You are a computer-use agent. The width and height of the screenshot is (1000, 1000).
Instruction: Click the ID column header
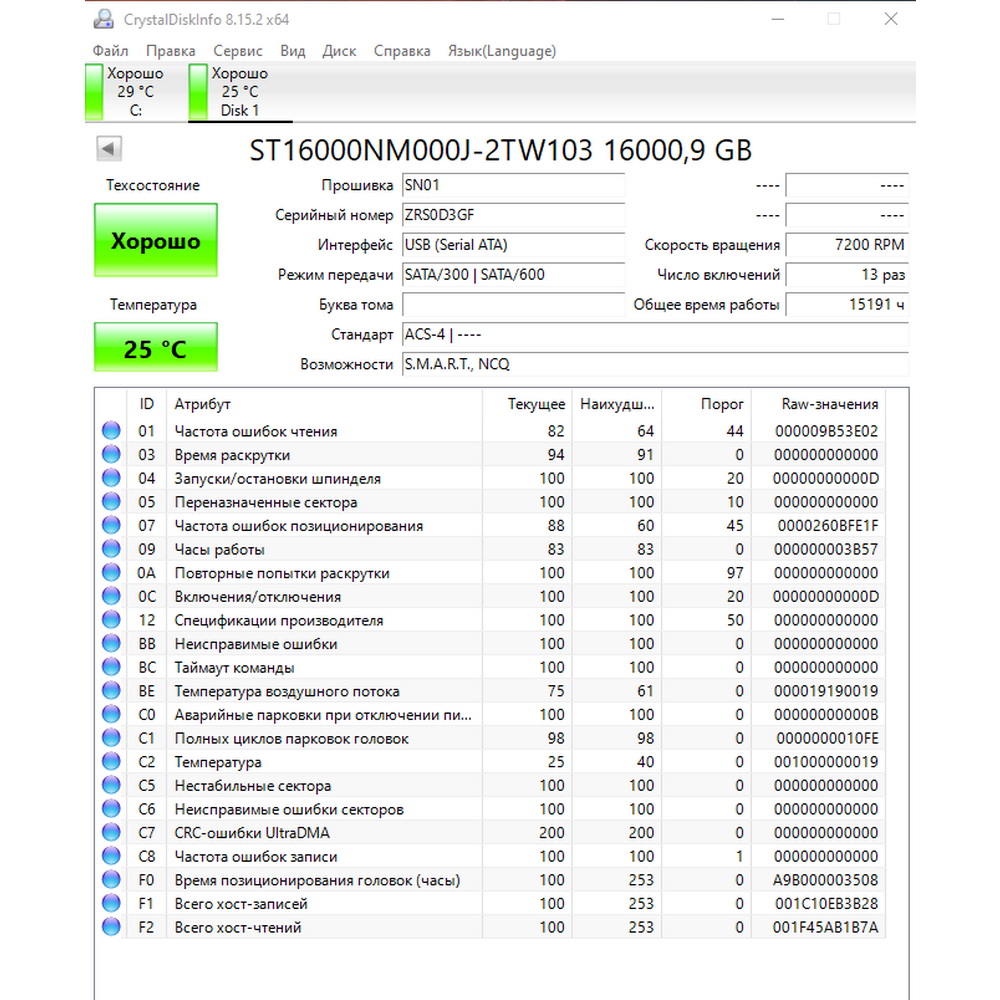147,404
